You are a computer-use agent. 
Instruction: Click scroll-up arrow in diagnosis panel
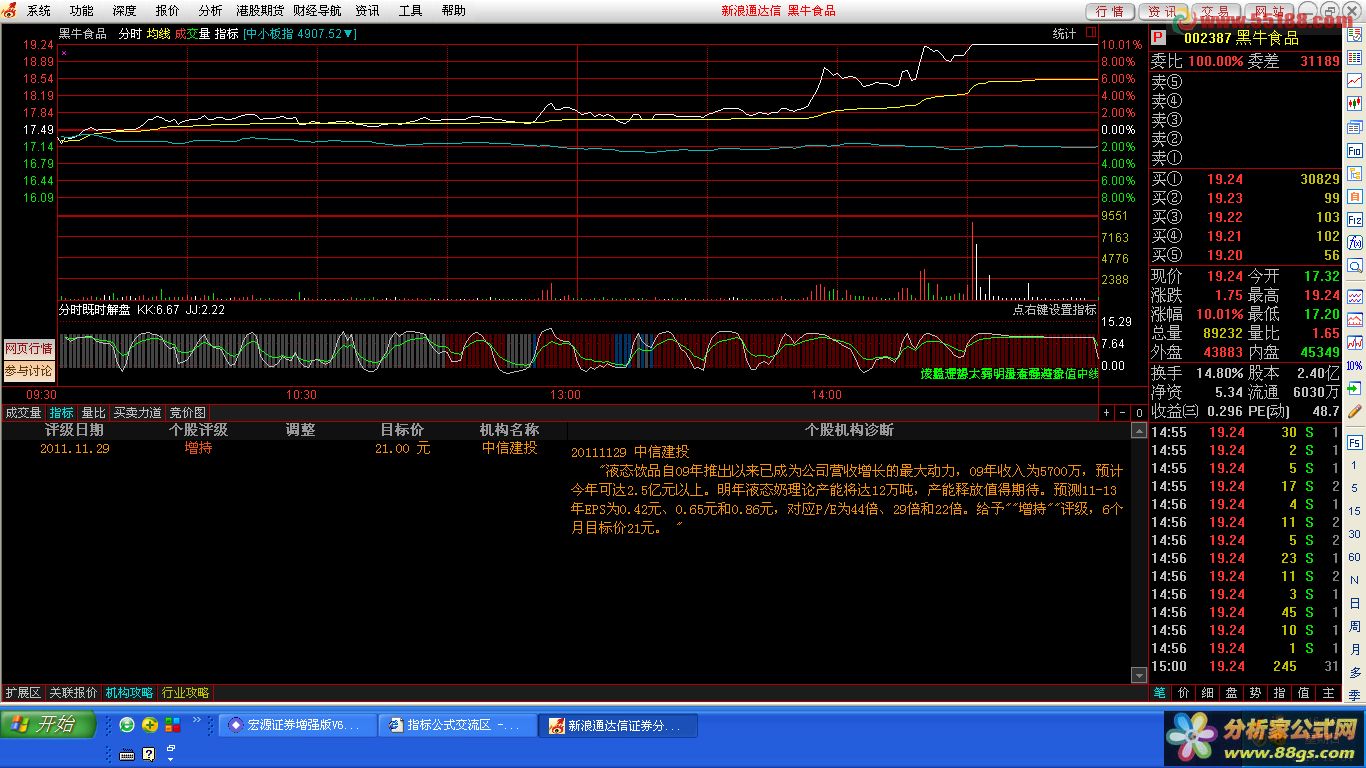[x=1139, y=431]
